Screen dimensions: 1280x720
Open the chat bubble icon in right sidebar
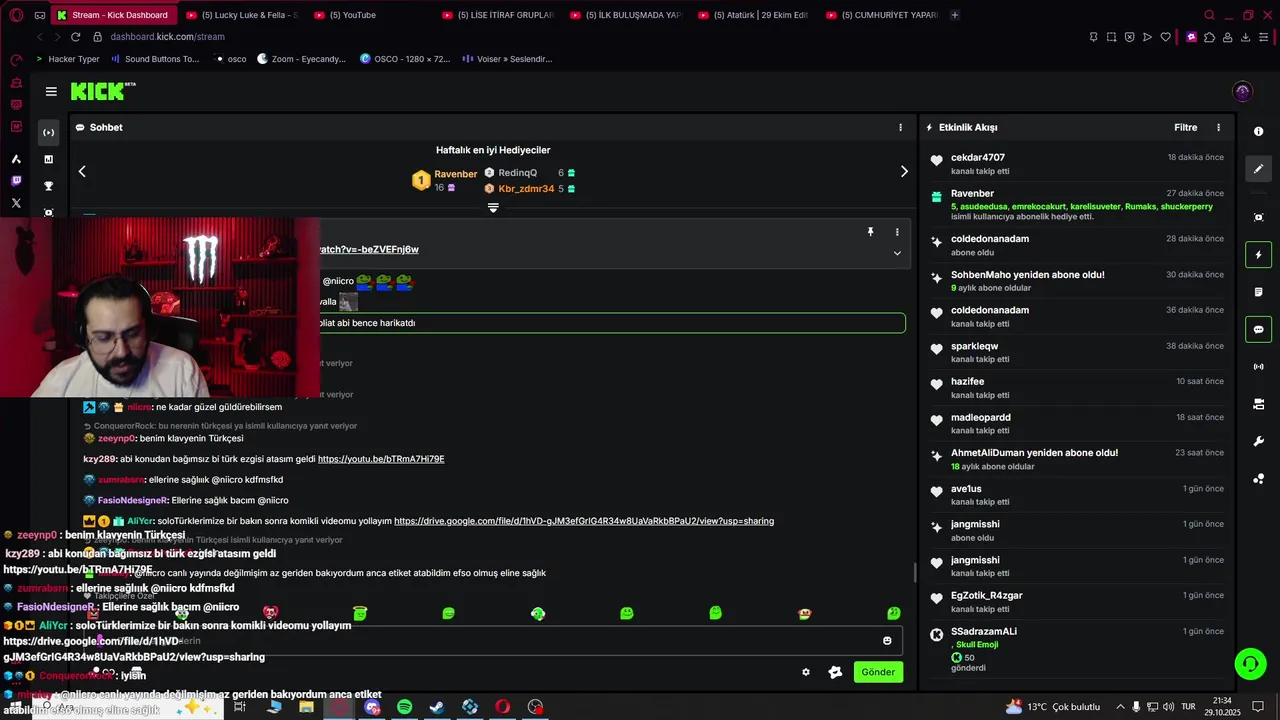(x=1258, y=329)
